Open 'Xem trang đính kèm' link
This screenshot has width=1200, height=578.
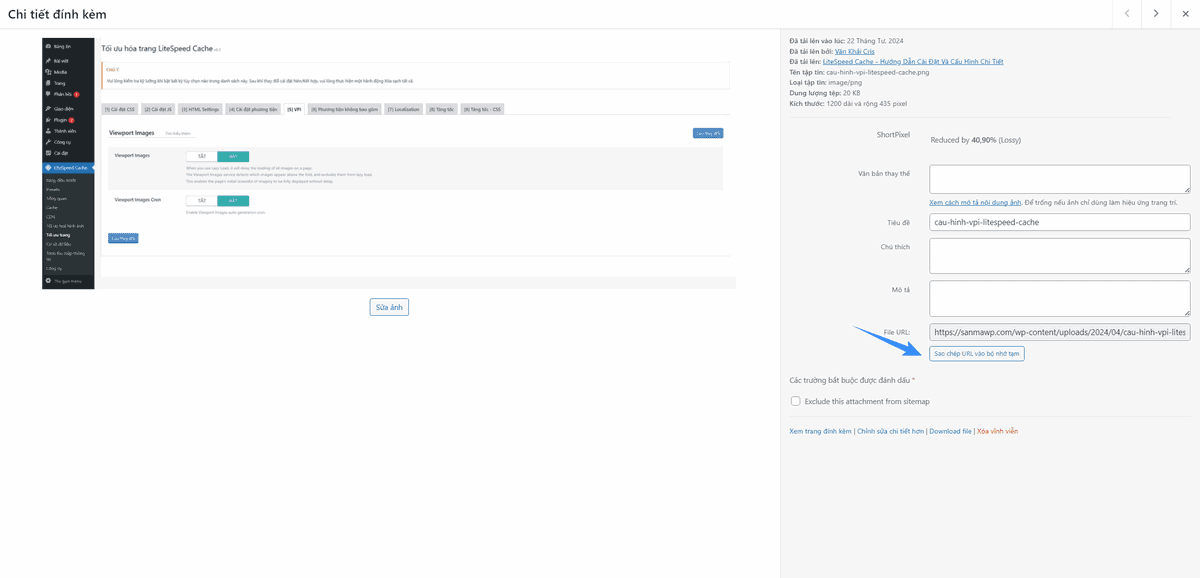point(820,431)
